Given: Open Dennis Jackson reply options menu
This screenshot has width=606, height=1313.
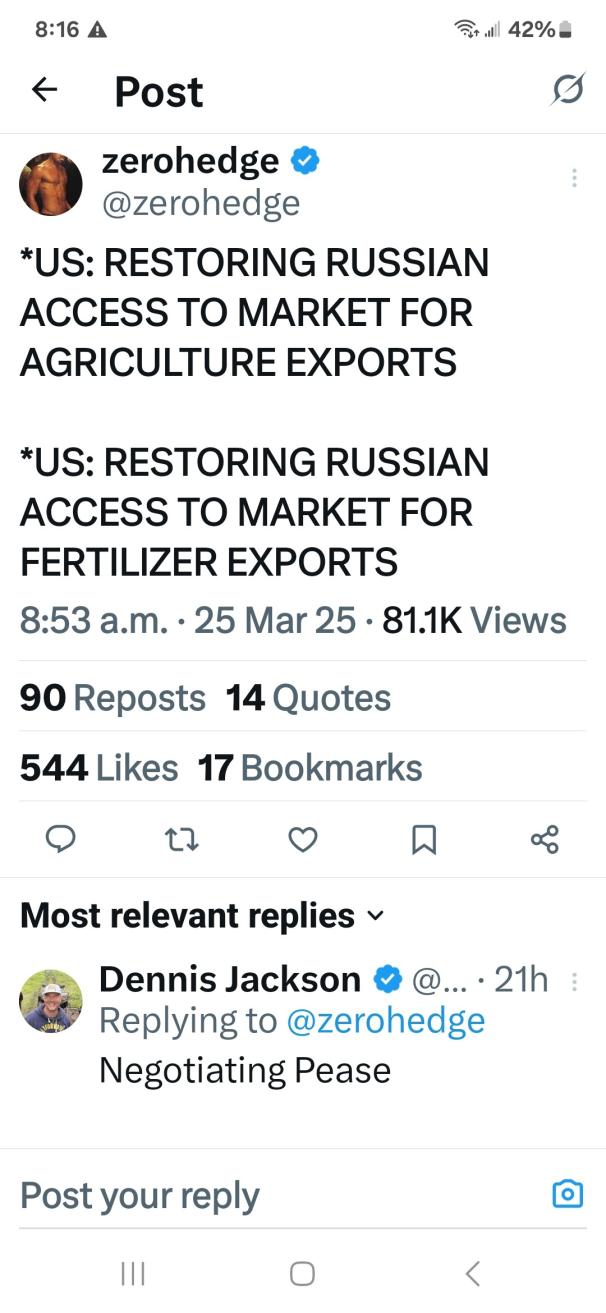Looking at the screenshot, I should [574, 982].
